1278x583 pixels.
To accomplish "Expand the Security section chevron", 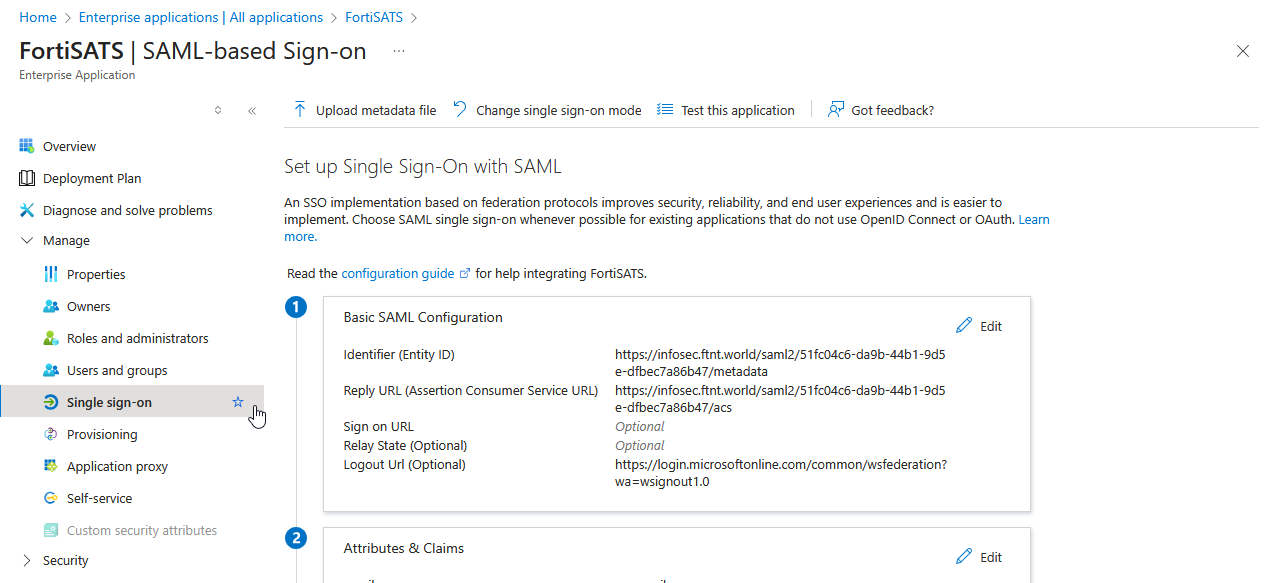I will click(x=27, y=561).
